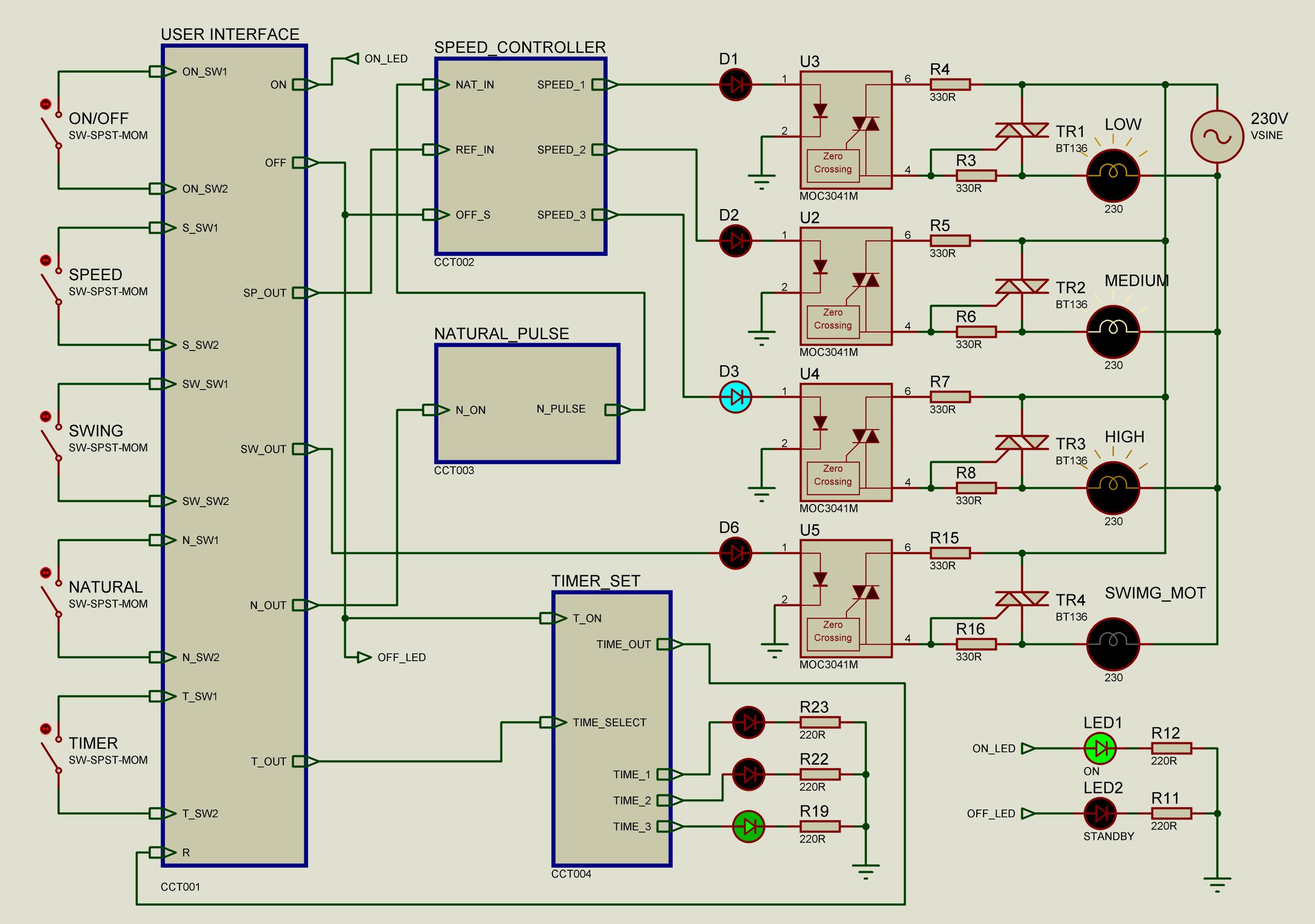The height and width of the screenshot is (924, 1315).
Task: Select the NATURAL_PULSE sub-circuit block
Action: (528, 404)
